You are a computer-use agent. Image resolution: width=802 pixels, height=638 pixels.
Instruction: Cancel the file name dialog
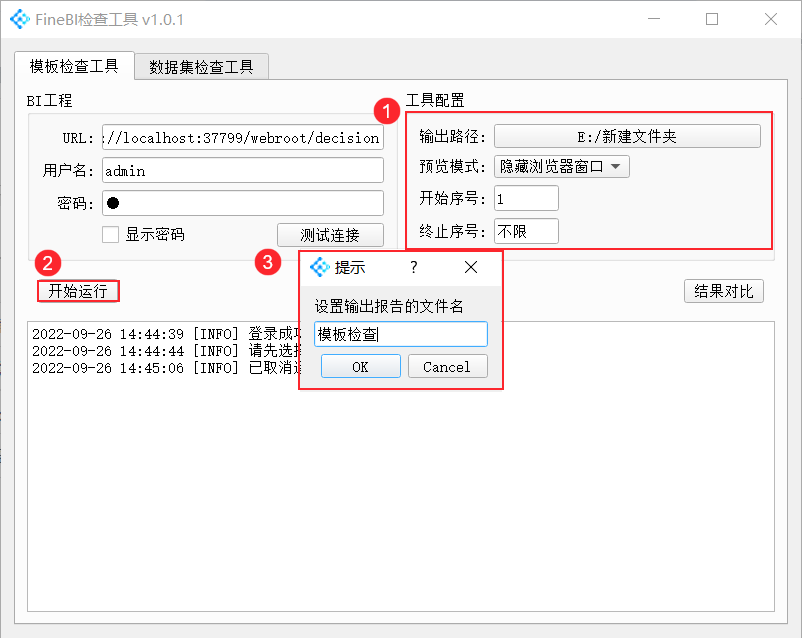pos(448,366)
